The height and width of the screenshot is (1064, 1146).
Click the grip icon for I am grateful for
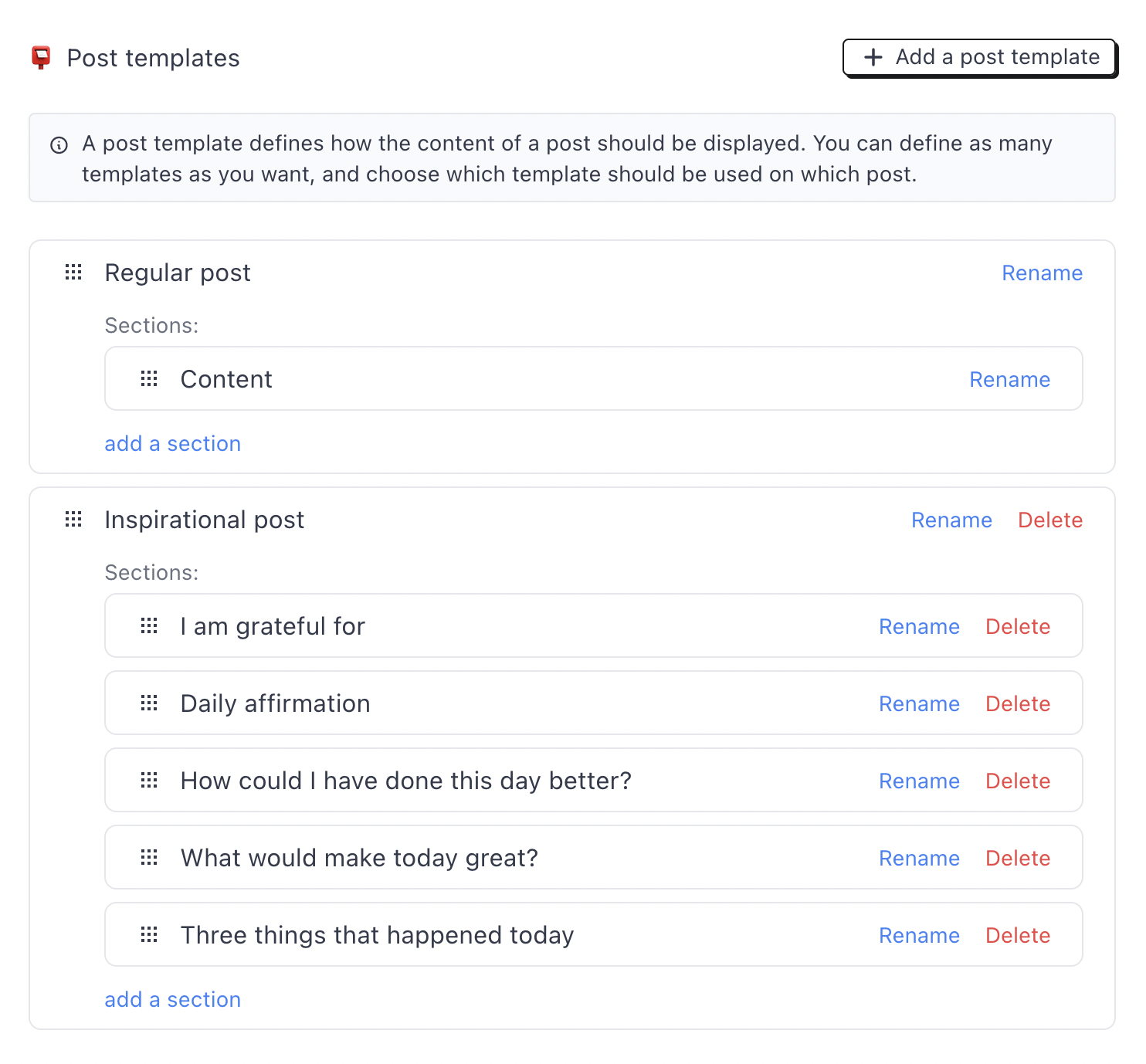coord(149,626)
